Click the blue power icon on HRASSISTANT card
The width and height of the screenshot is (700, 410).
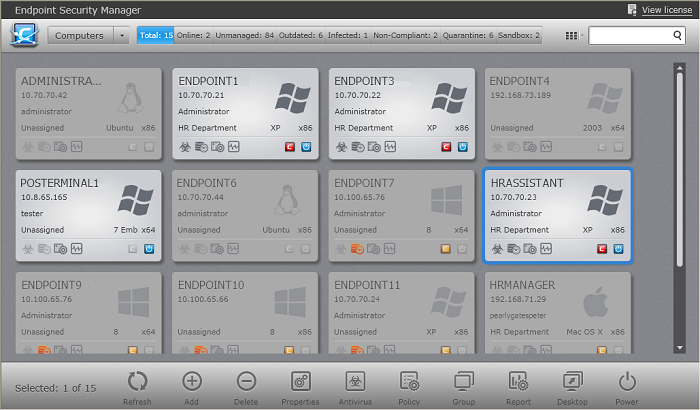click(x=618, y=249)
